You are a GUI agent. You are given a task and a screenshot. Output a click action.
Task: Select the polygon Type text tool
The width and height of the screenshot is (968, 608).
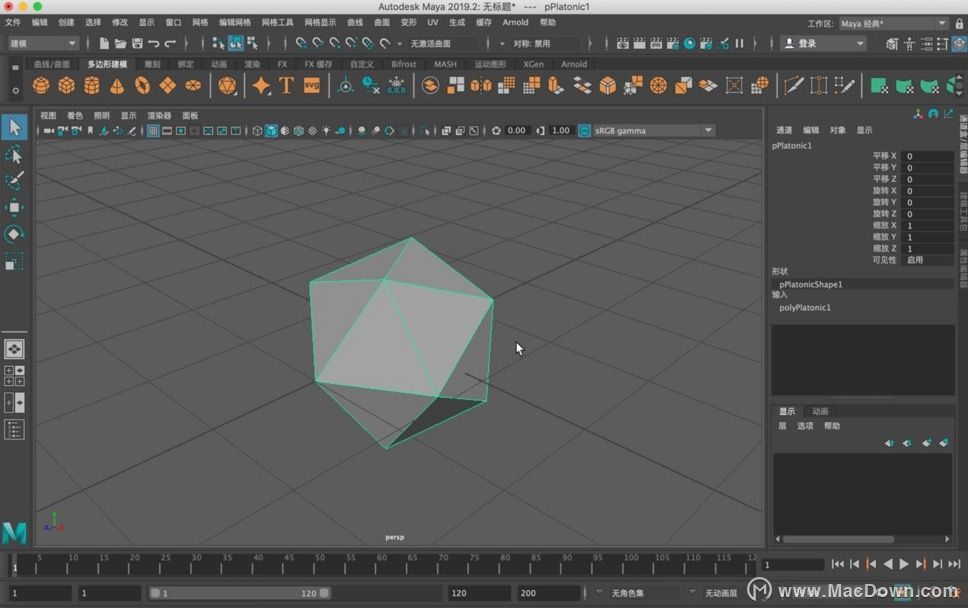point(286,85)
